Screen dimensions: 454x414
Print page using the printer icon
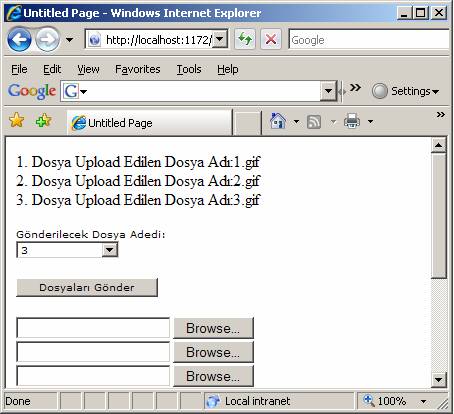coord(352,121)
